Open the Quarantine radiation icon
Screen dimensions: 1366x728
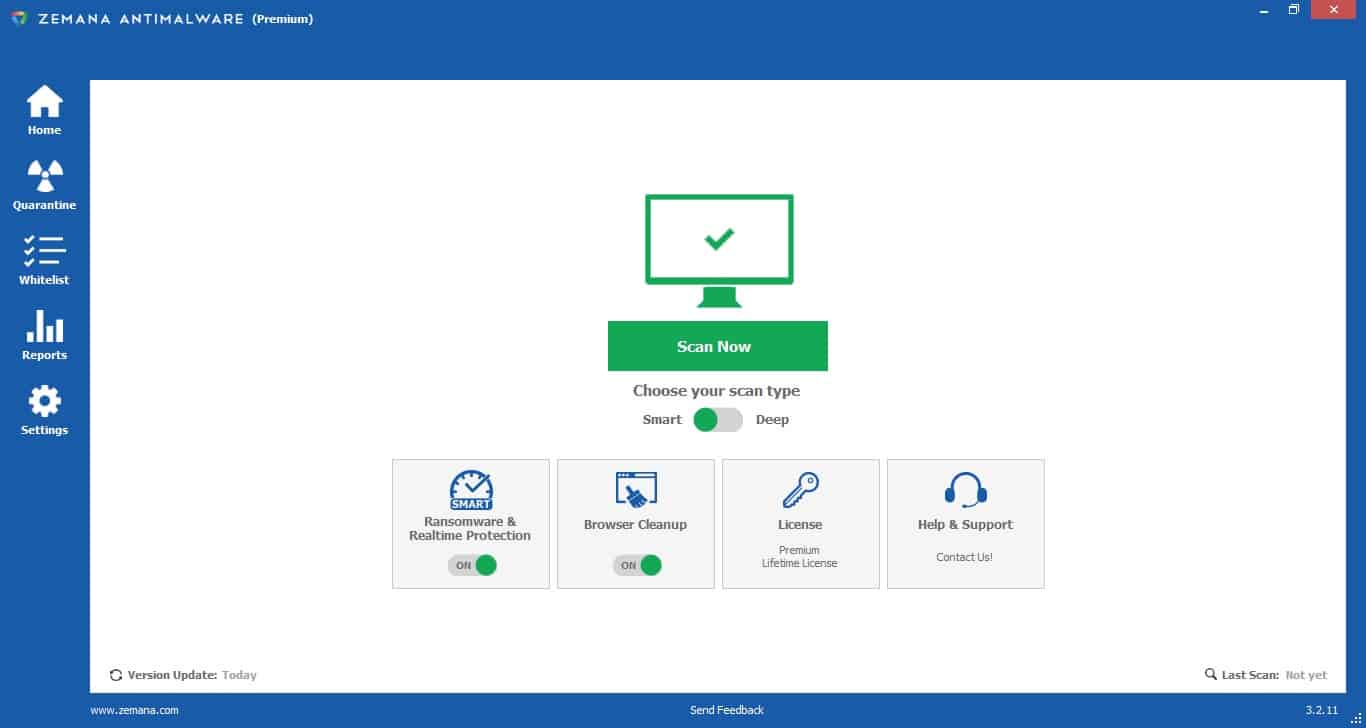click(44, 176)
